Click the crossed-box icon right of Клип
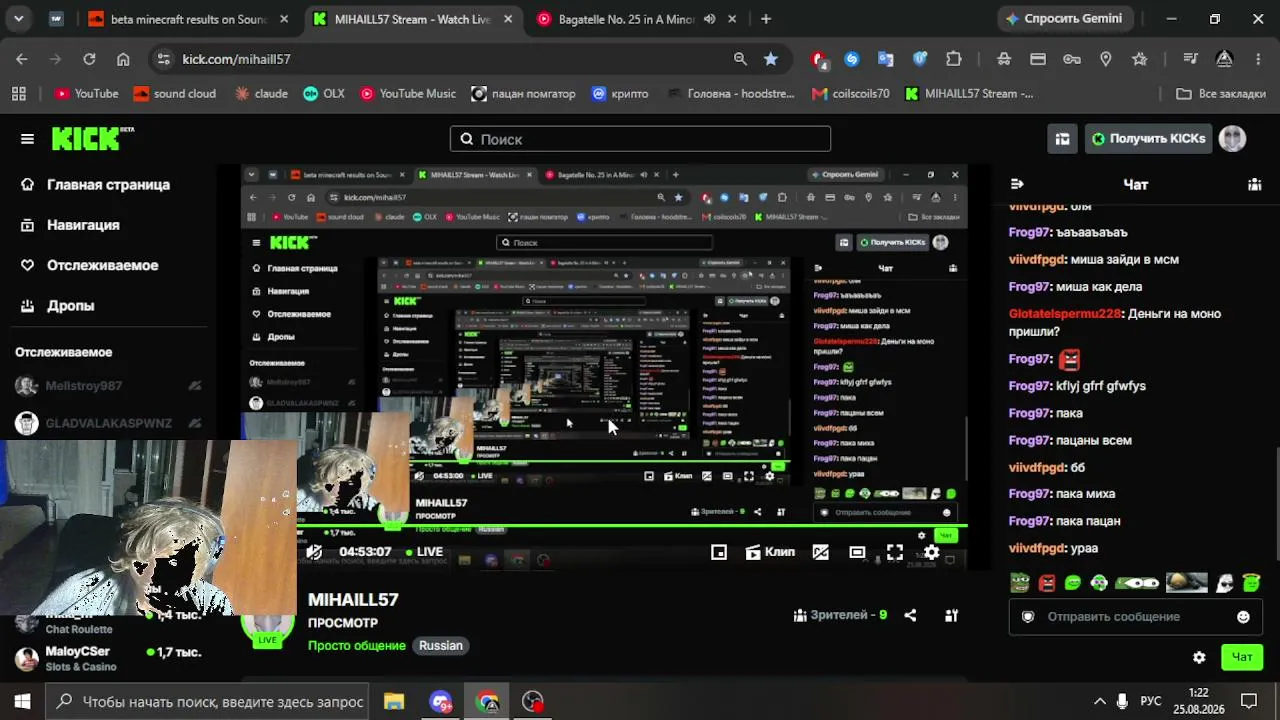 [x=821, y=552]
